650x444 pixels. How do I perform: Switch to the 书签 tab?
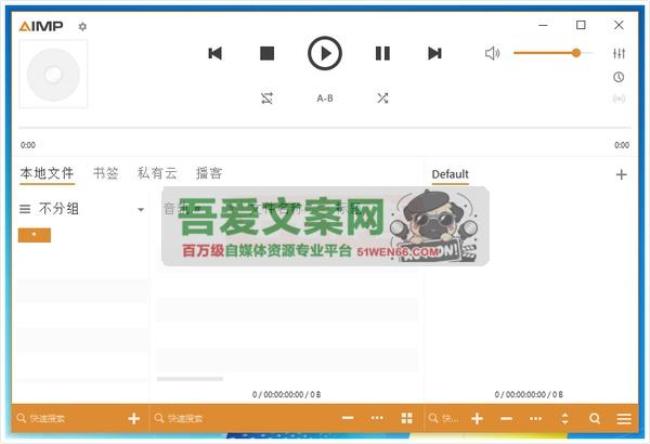106,173
